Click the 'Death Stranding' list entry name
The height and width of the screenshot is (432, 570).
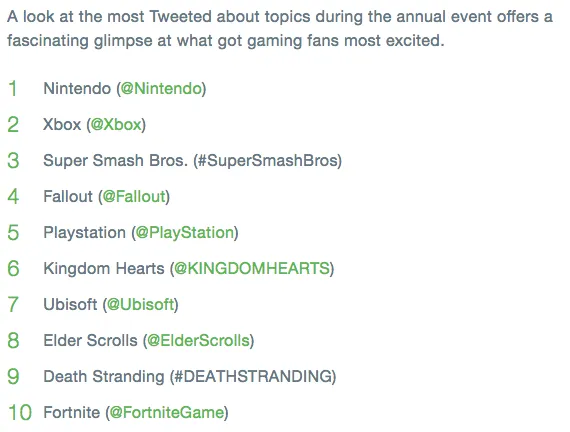click(x=104, y=376)
